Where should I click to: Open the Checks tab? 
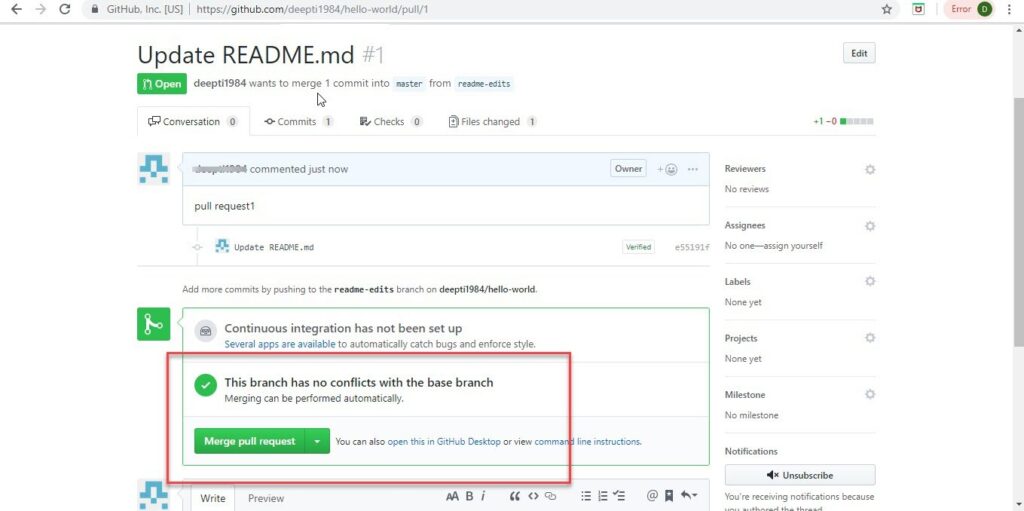[391, 122]
